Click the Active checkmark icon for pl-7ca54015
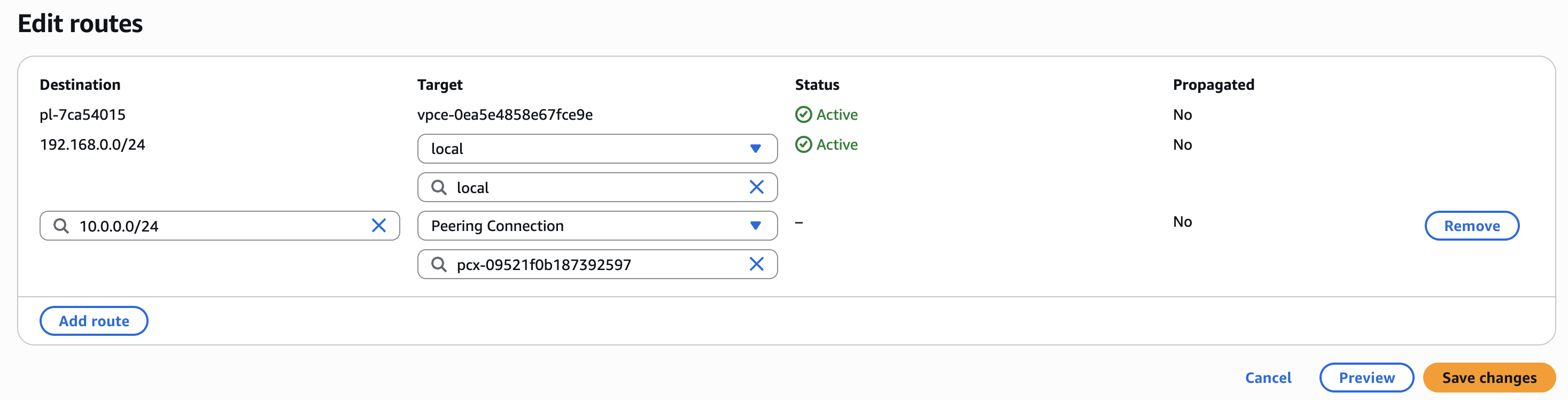Image resolution: width=1568 pixels, height=400 pixels. (x=803, y=114)
